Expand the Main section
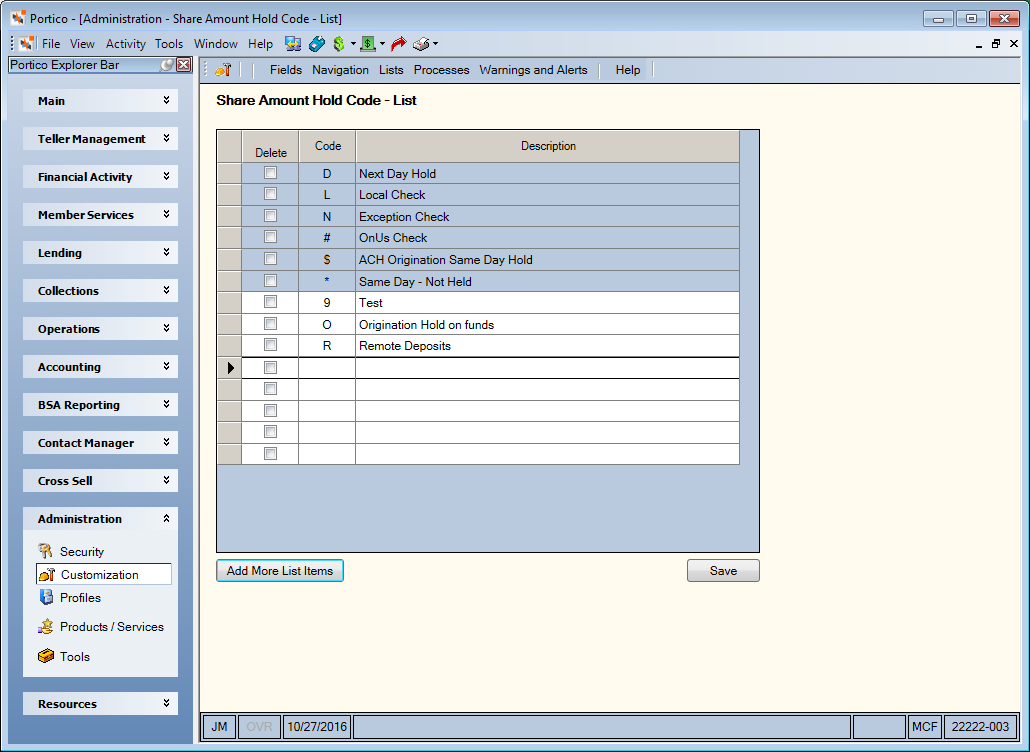Screen dimensions: 1030x752 coord(101,100)
